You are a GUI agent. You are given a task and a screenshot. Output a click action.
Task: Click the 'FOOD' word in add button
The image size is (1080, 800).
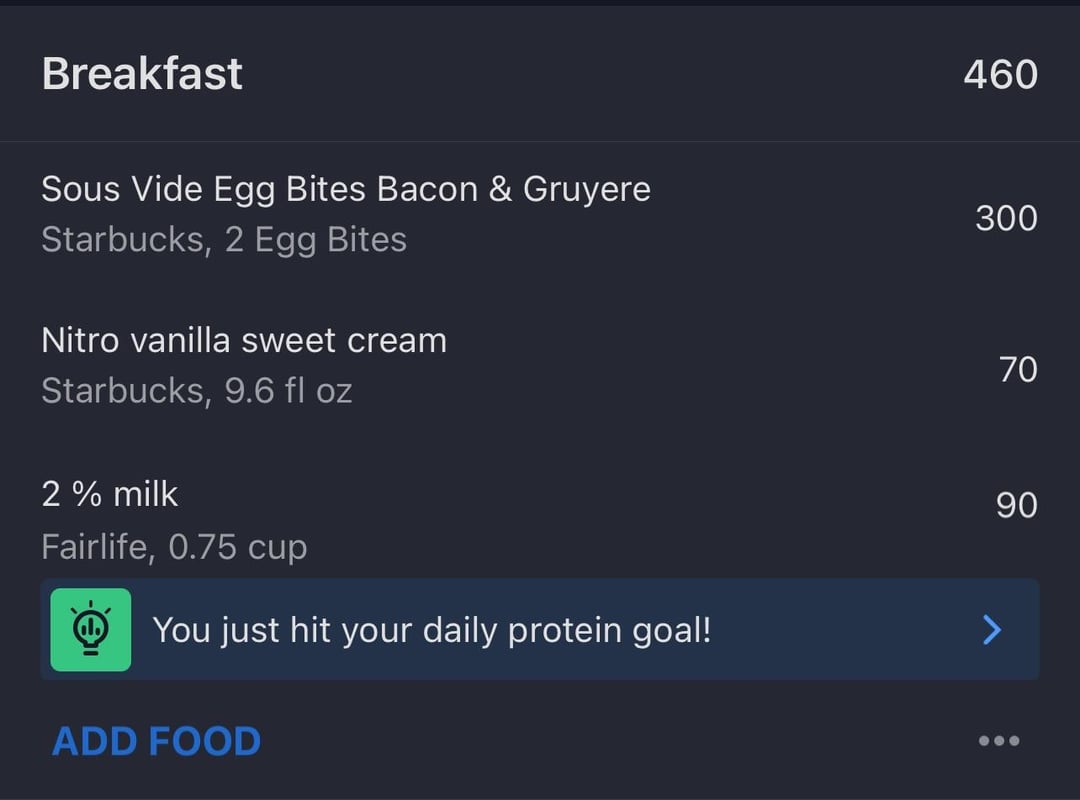pyautogui.click(x=205, y=741)
